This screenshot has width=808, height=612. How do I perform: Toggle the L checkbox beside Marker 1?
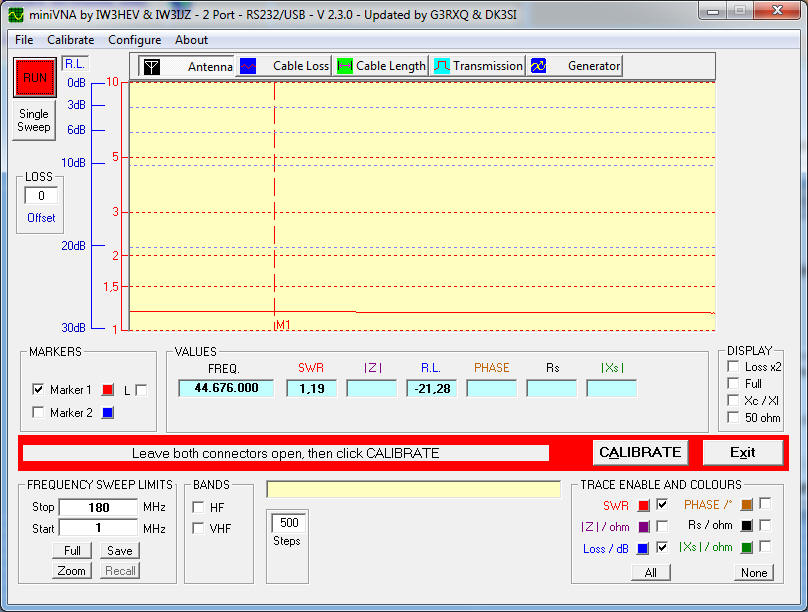tap(141, 390)
